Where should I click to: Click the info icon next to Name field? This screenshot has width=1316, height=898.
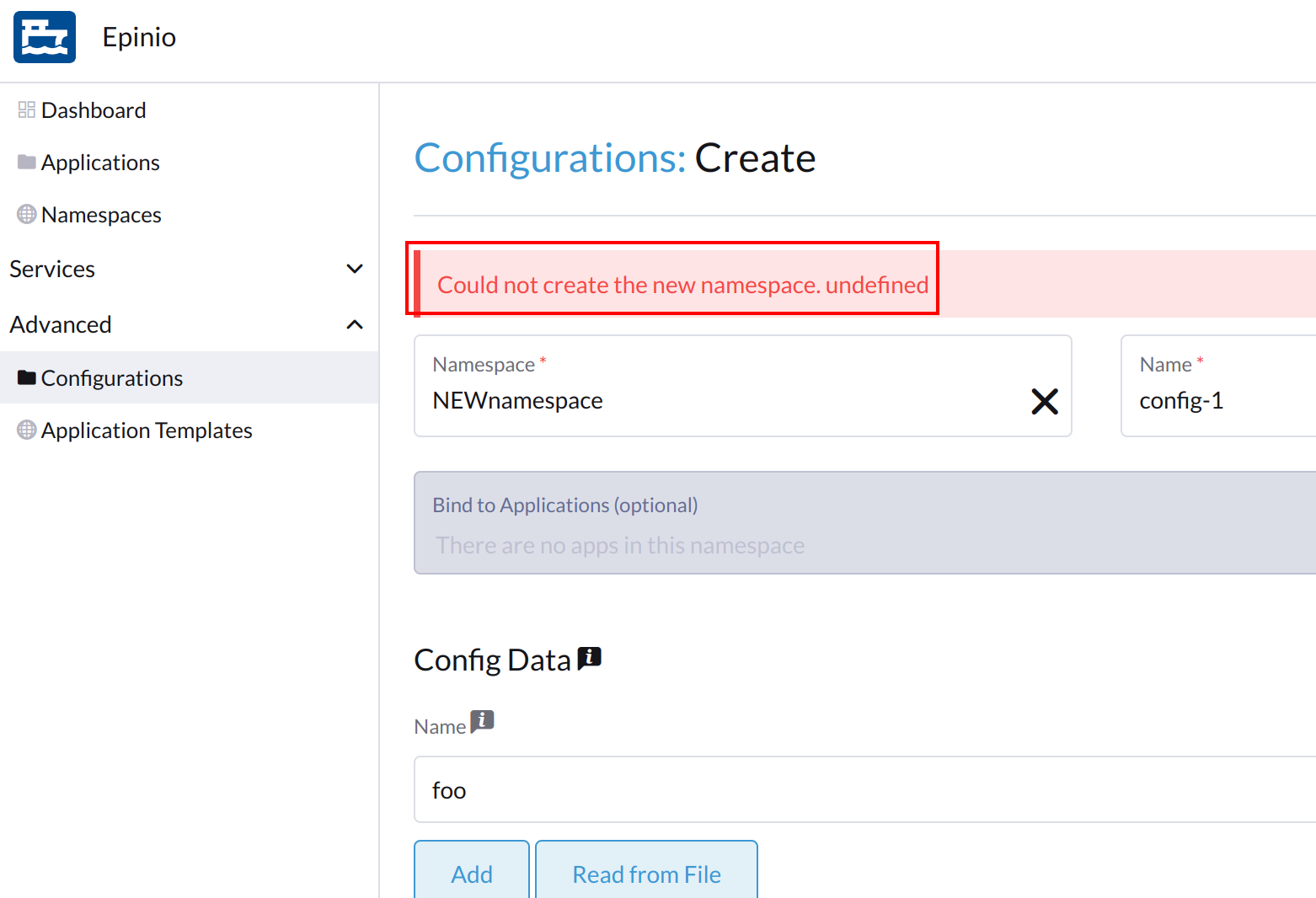[x=482, y=721]
